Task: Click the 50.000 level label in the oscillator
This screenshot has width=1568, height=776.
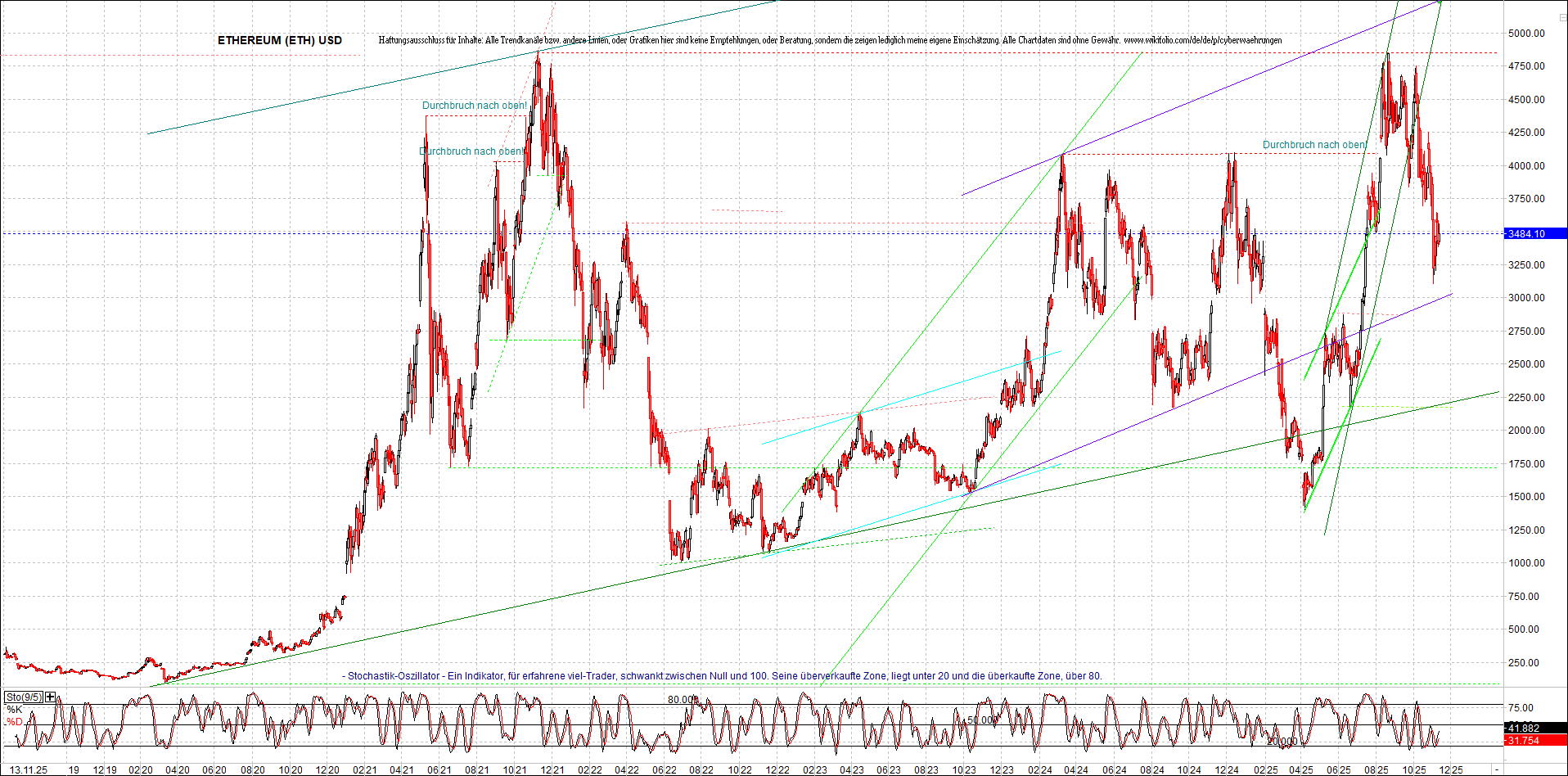Action: coord(982,720)
